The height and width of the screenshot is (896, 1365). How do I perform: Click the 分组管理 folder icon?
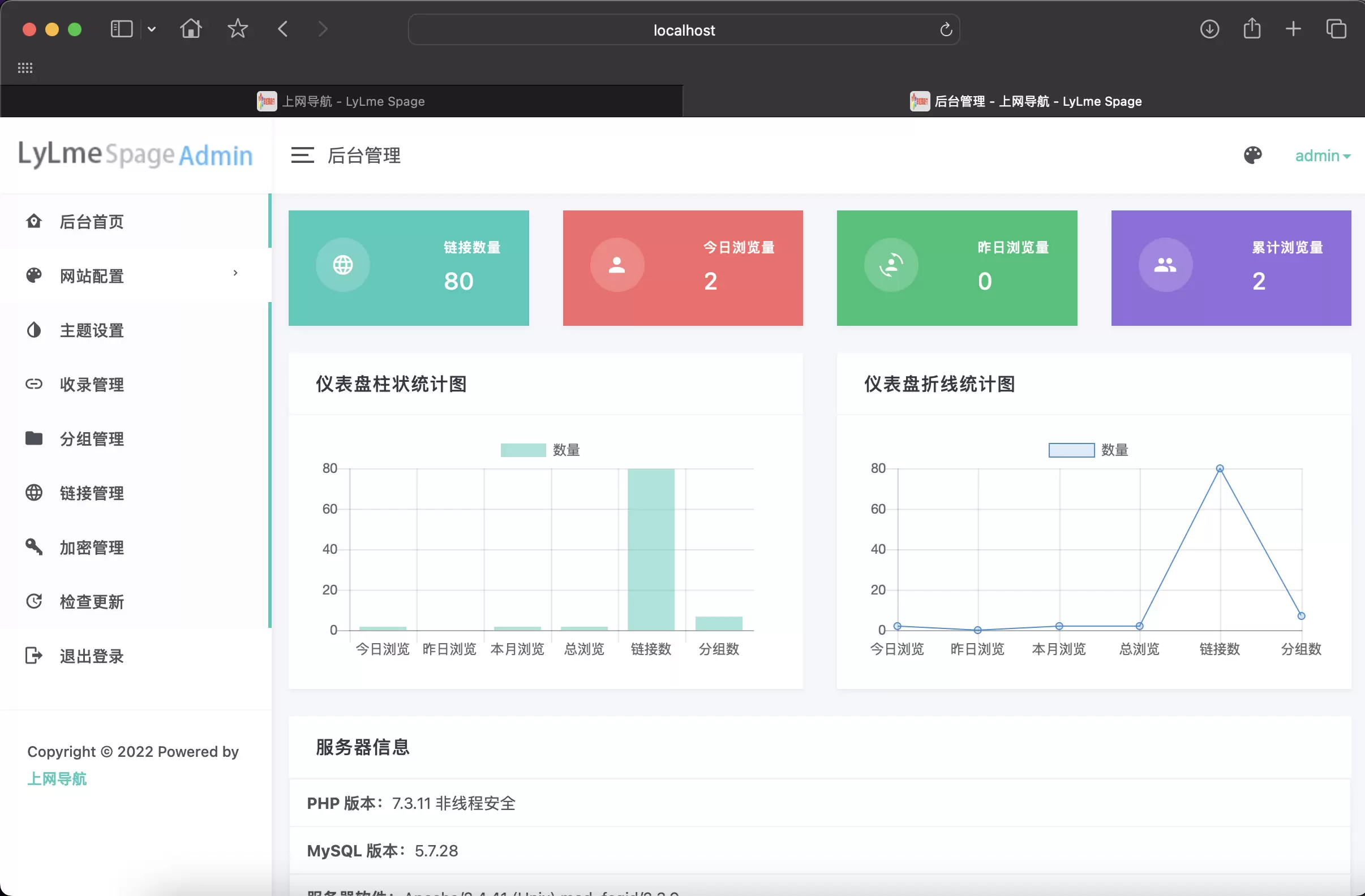[35, 438]
